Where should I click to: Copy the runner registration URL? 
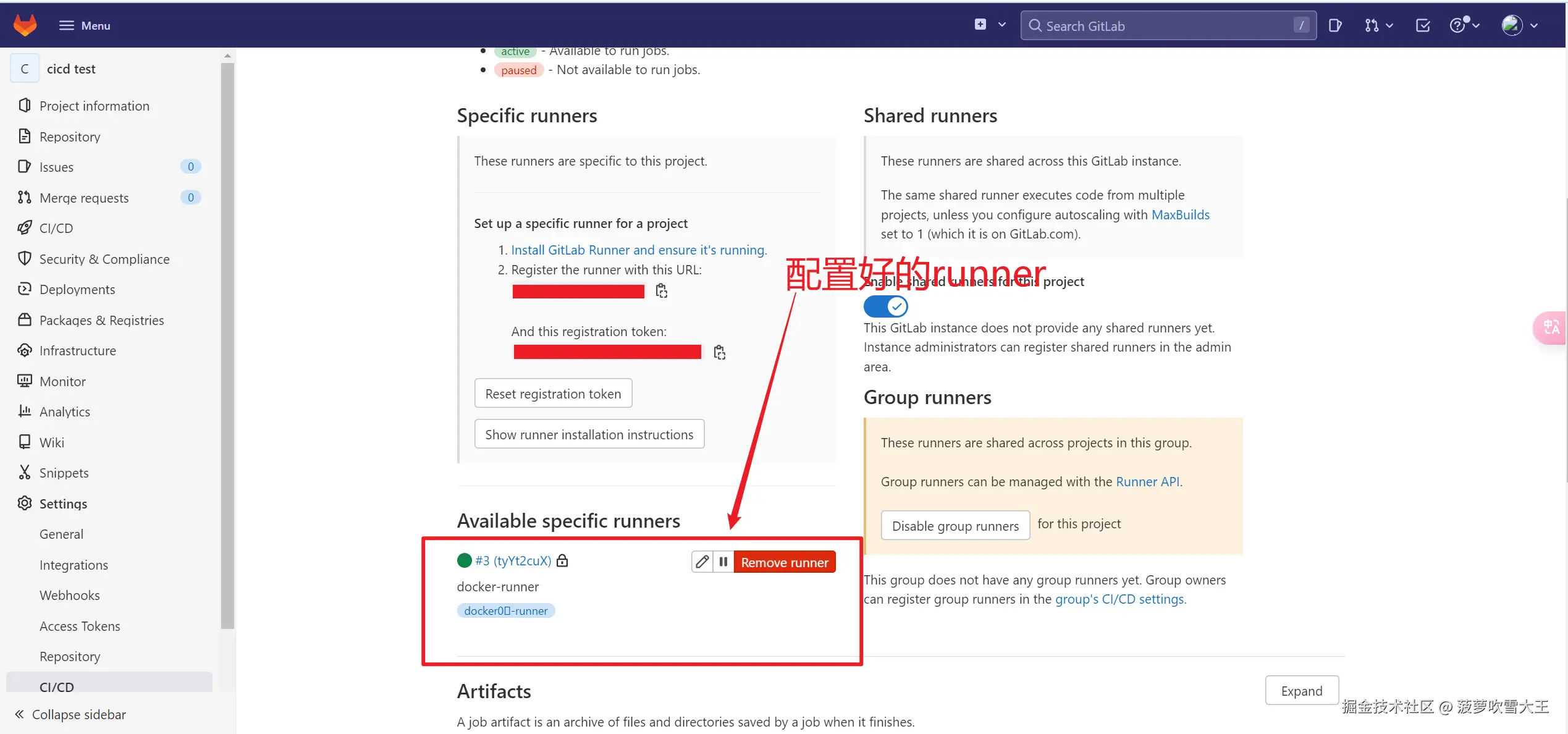coord(661,291)
